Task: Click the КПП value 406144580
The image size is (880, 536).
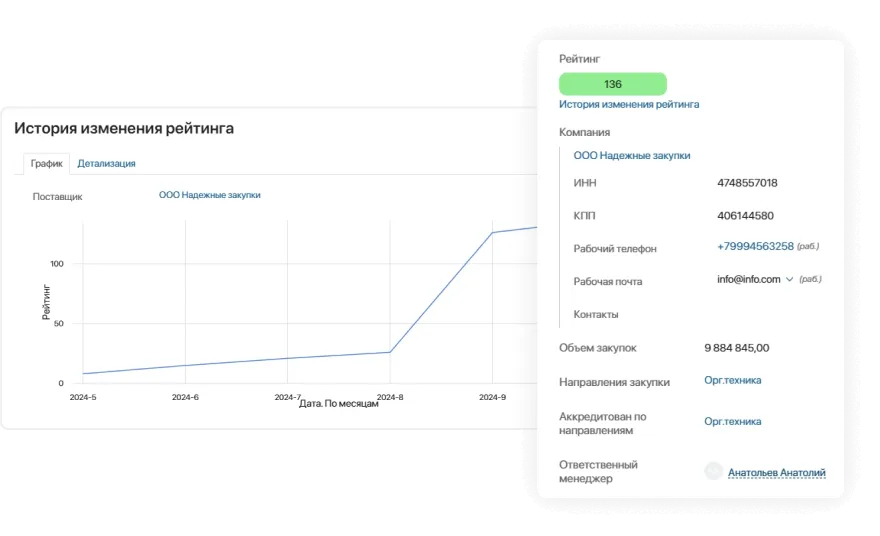Action: click(745, 216)
